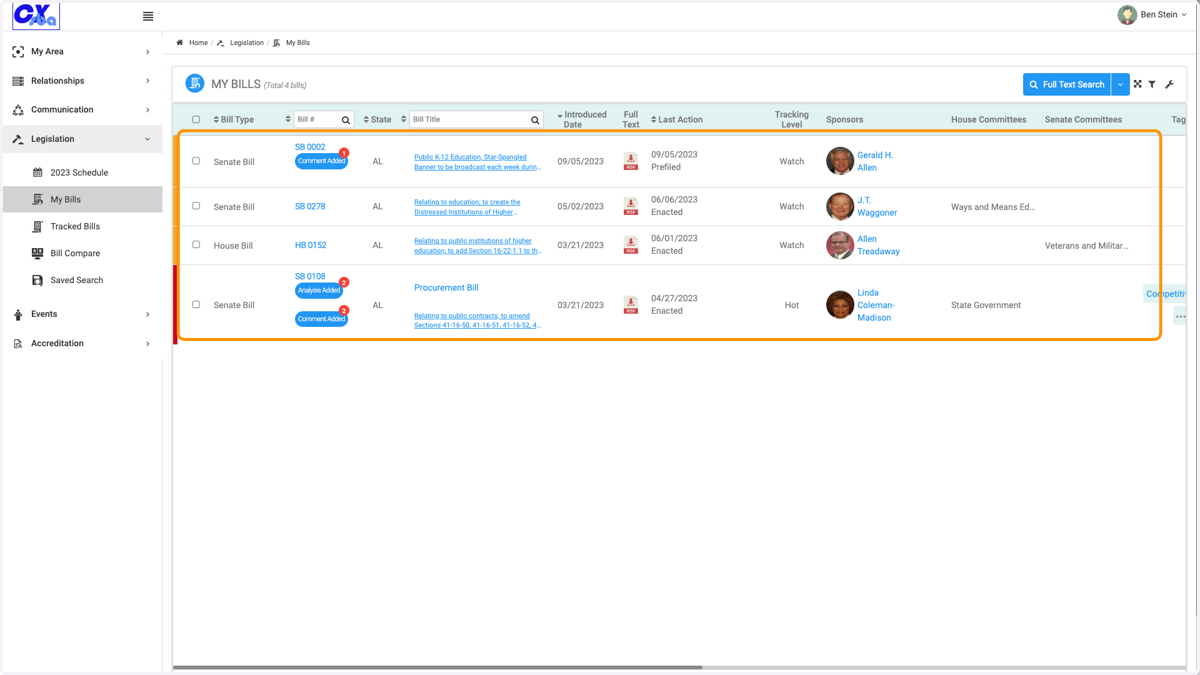Expand Accreditation sidebar section
1200x675 pixels.
[x=82, y=343]
